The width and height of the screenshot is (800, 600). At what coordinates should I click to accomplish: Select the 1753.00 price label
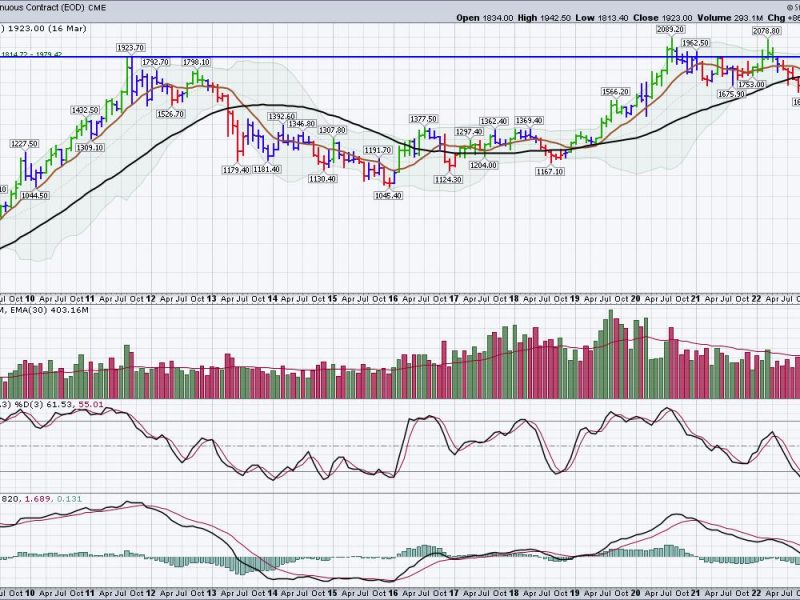click(752, 84)
